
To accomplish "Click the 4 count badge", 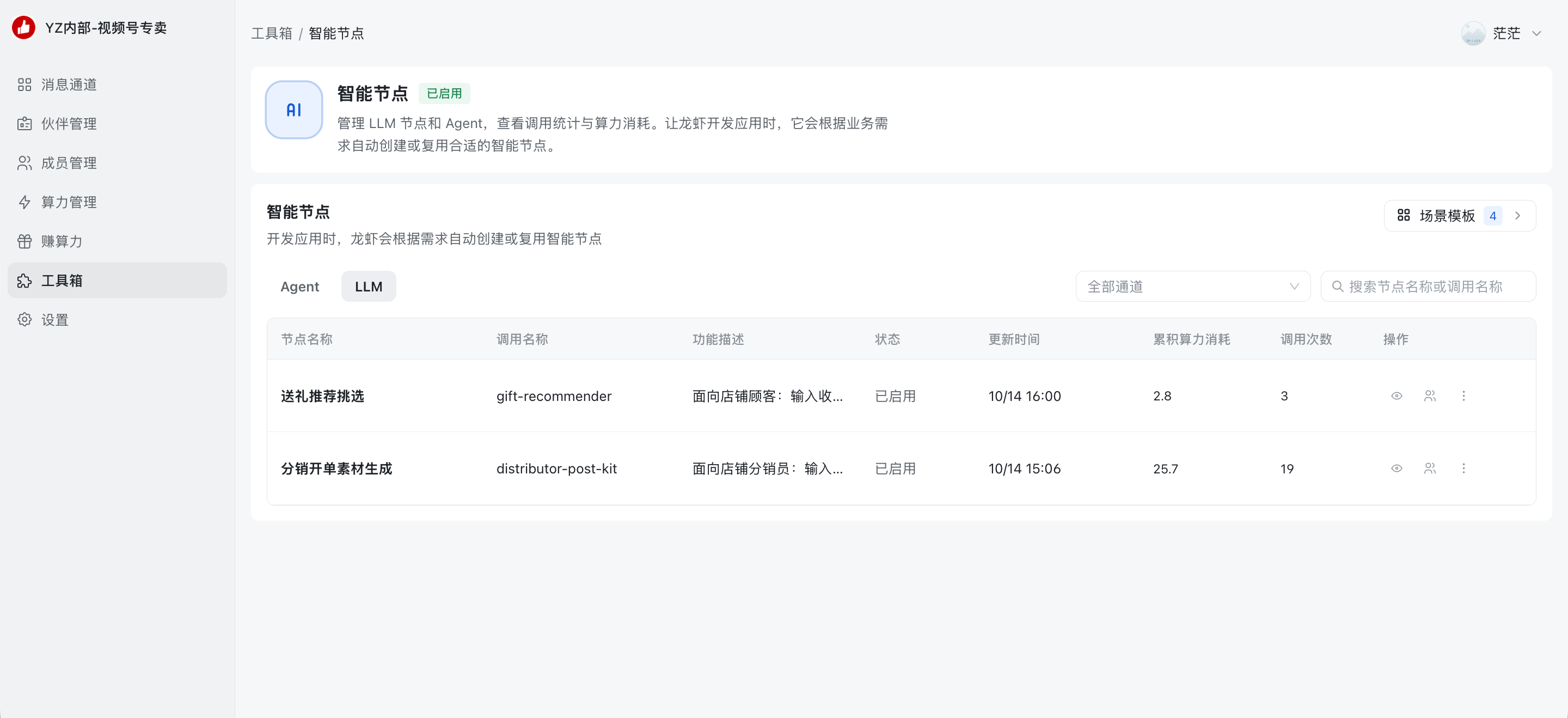I will (1492, 216).
